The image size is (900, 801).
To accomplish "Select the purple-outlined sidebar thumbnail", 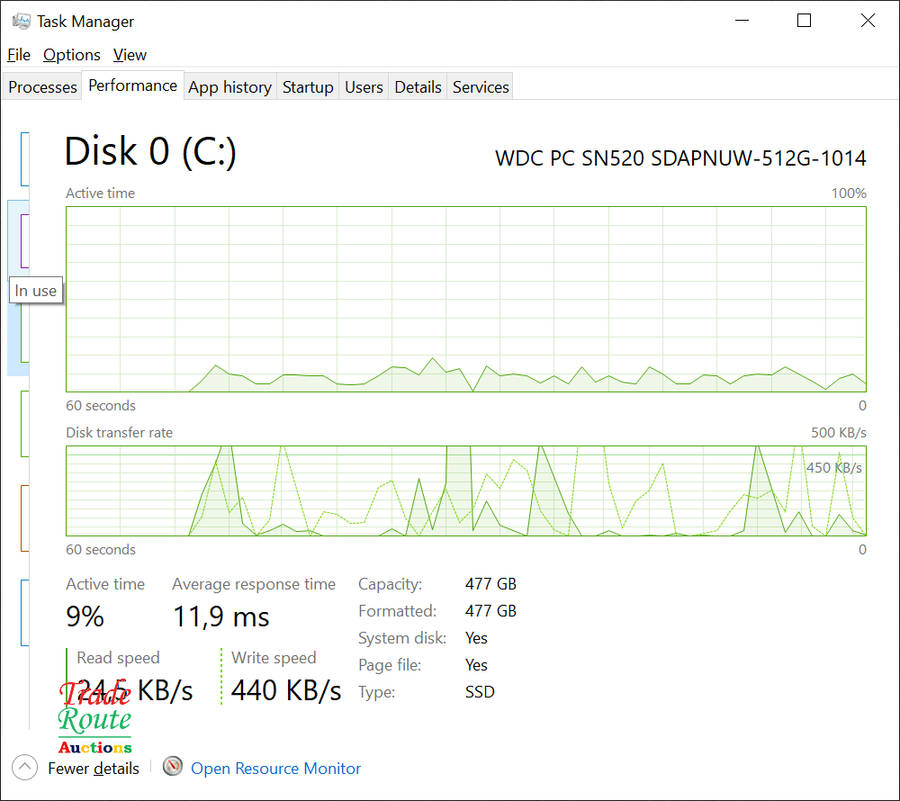I will click(24, 240).
